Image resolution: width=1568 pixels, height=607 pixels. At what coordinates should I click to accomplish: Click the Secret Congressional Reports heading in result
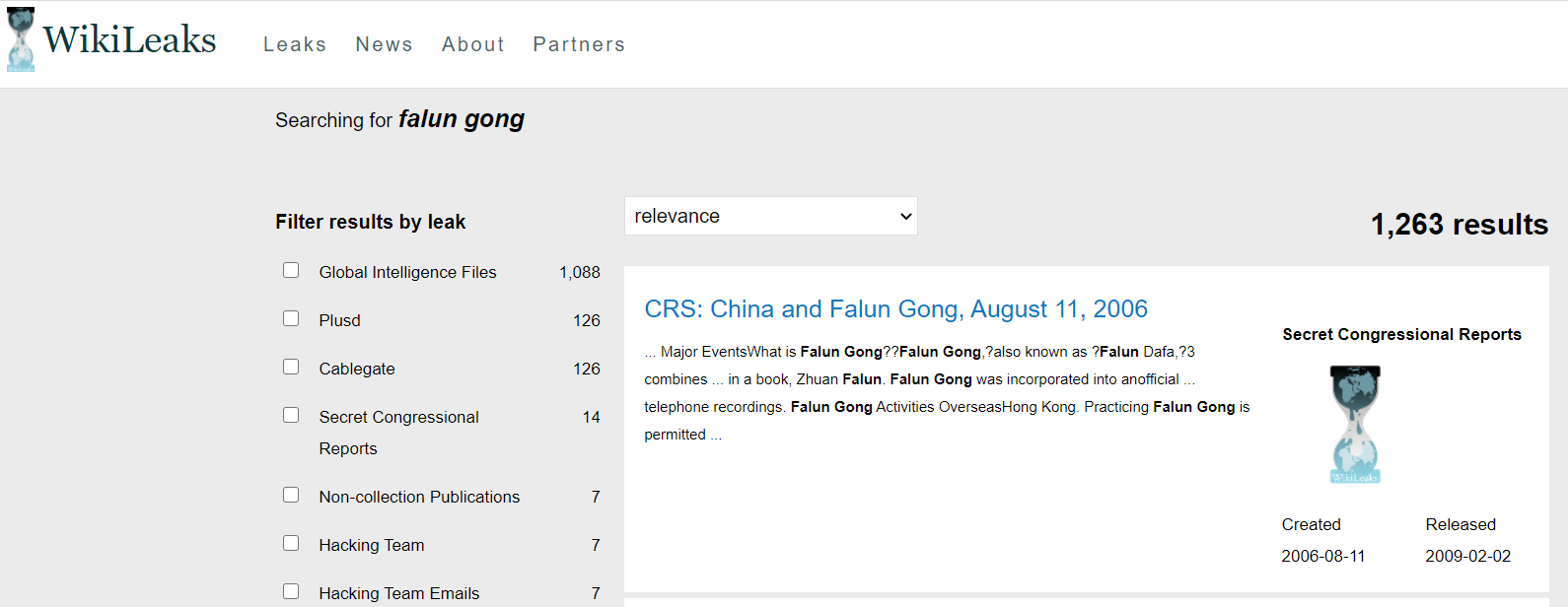1401,335
